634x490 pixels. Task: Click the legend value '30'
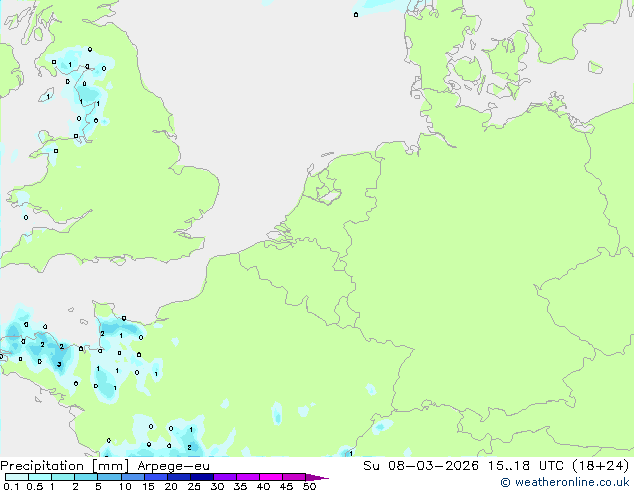(217, 486)
